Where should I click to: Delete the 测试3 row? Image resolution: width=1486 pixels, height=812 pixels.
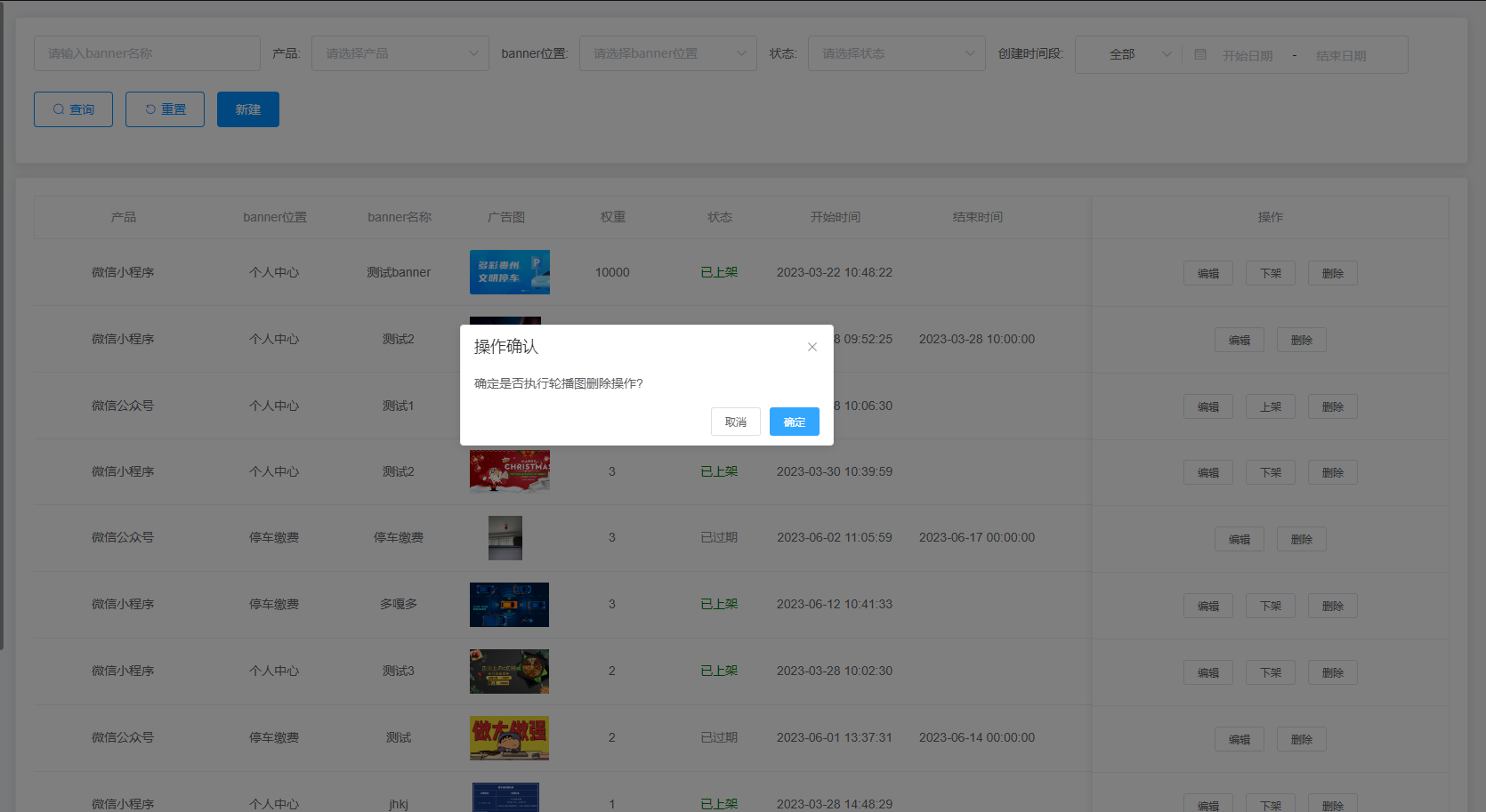click(x=1332, y=672)
